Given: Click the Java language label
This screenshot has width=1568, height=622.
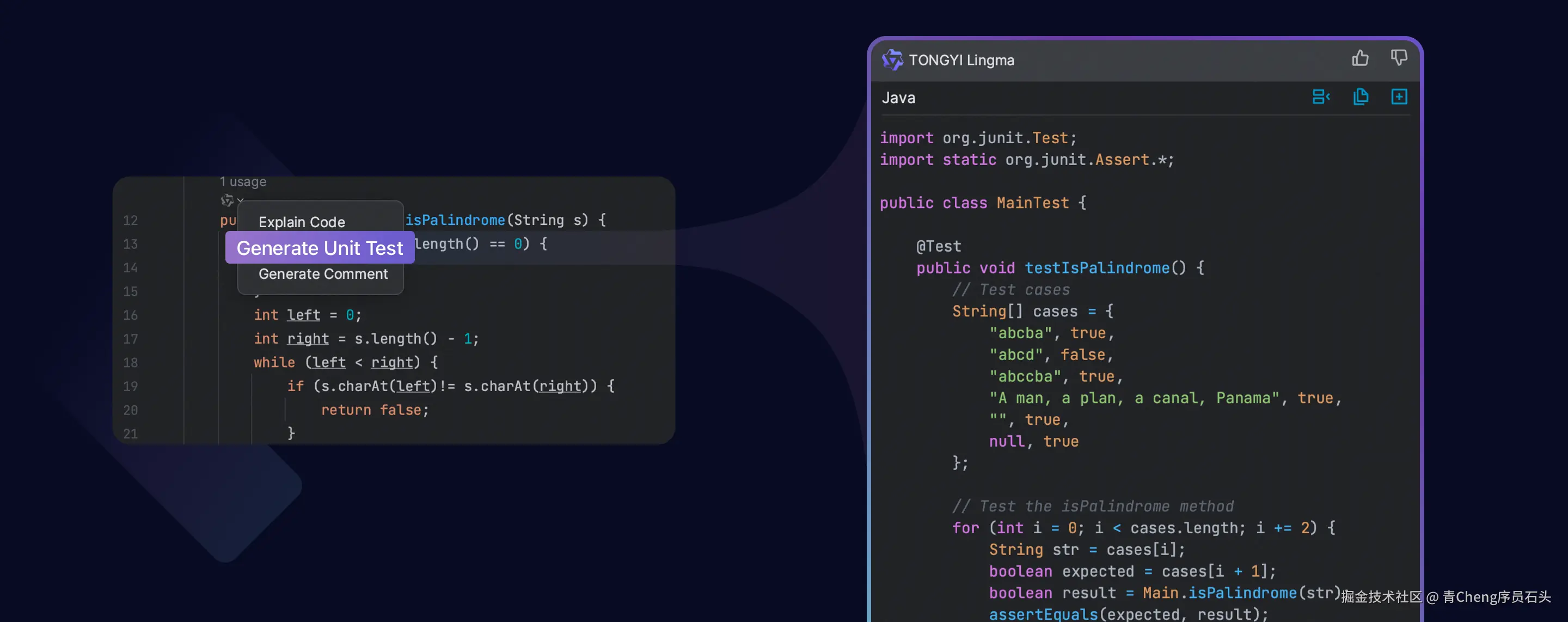Looking at the screenshot, I should [898, 98].
